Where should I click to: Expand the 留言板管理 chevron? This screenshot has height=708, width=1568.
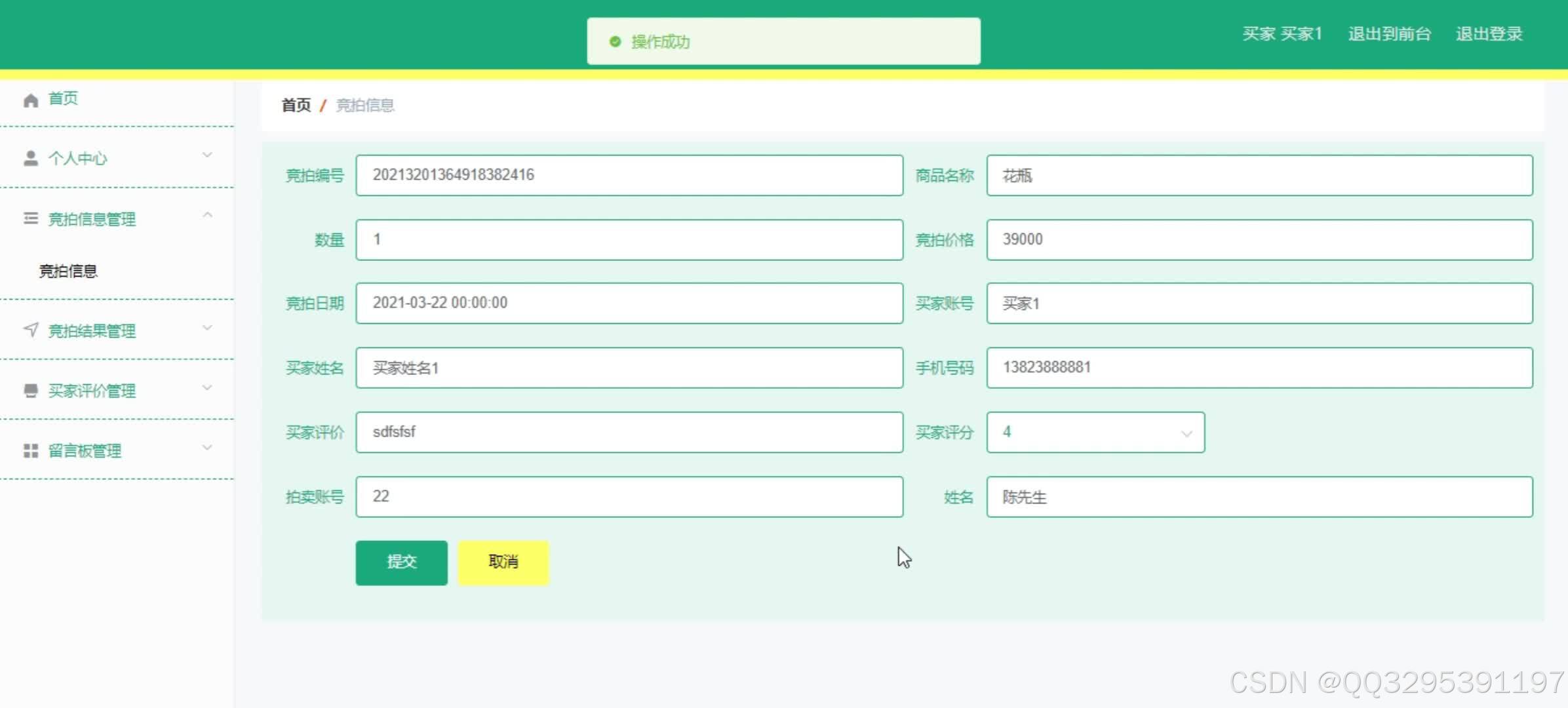coord(207,448)
